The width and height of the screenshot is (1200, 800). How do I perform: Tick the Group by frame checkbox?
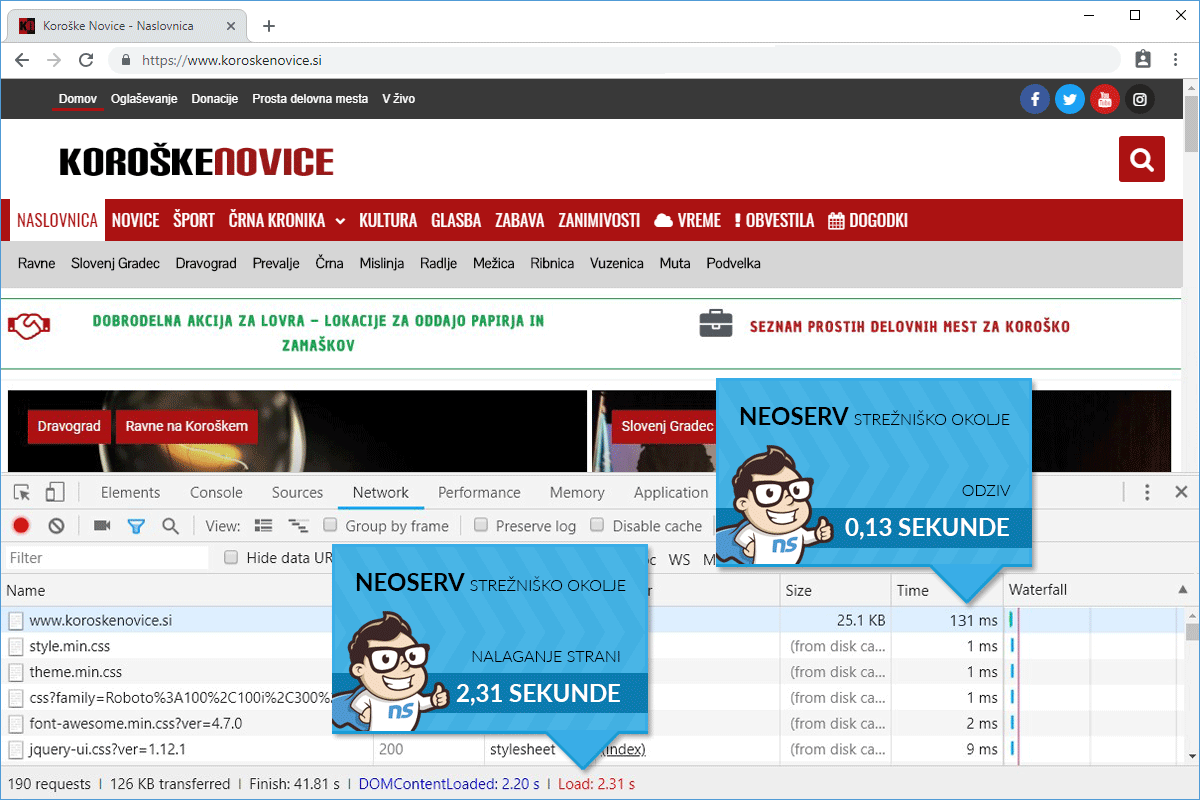(331, 525)
